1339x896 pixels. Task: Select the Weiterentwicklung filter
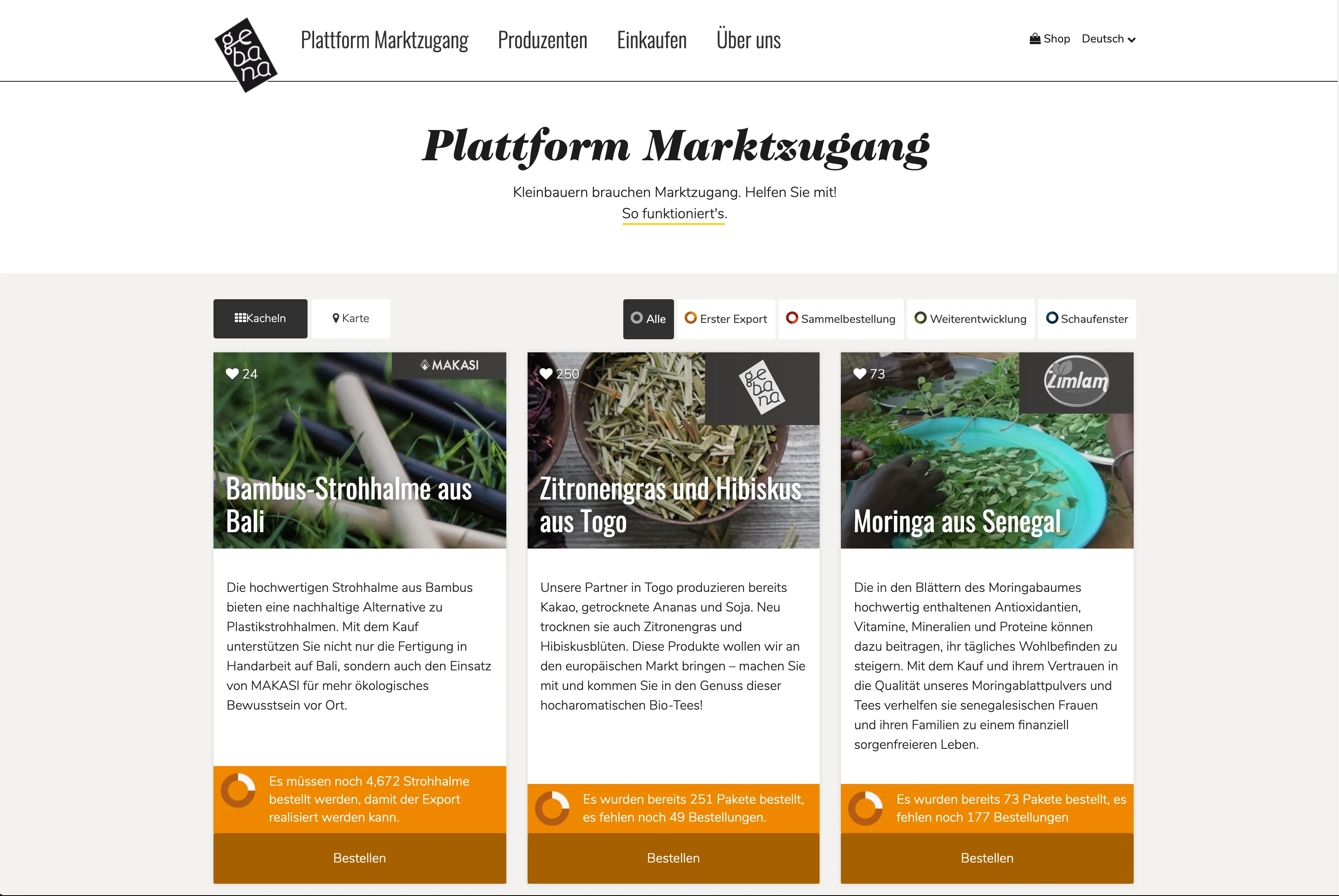971,319
